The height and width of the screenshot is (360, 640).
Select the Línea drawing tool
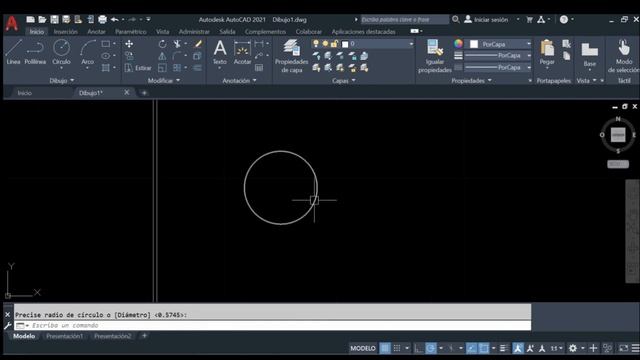coord(13,52)
